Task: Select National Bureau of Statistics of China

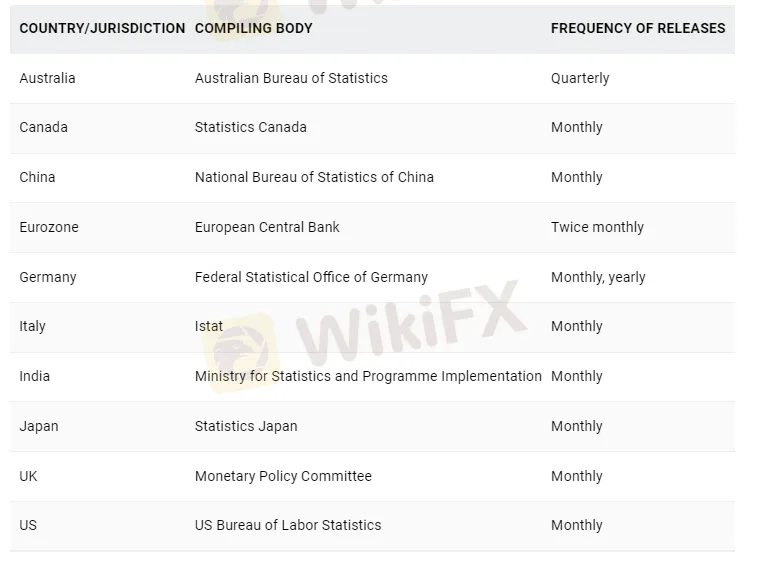Action: point(314,177)
